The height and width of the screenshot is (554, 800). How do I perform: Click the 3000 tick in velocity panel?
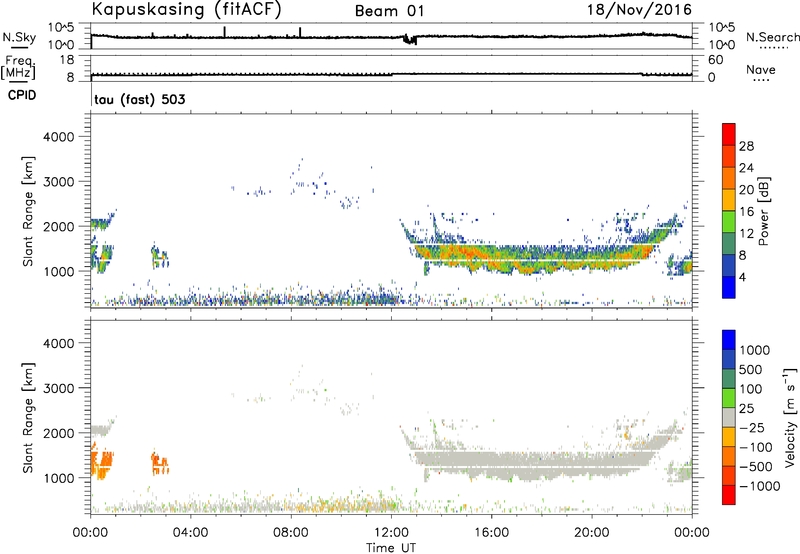[58, 388]
